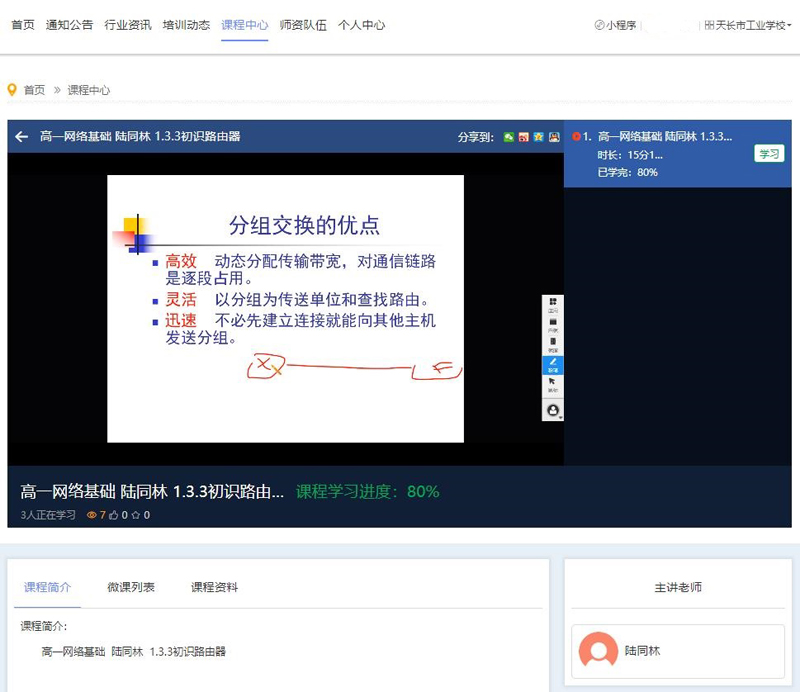Select the blue pen tool in video toolbar
The width and height of the screenshot is (800, 692).
553,363
